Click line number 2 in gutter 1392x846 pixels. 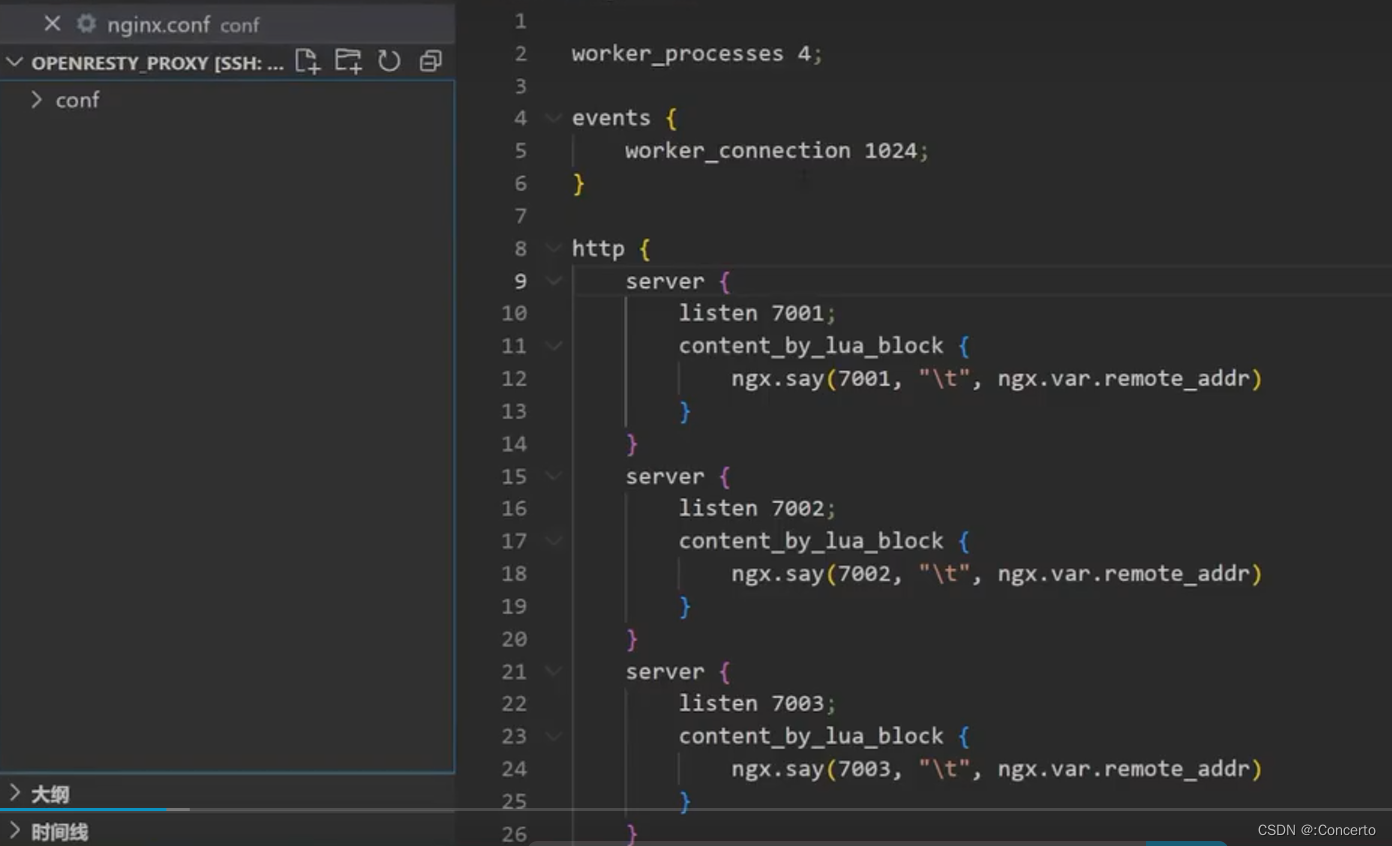(x=520, y=53)
